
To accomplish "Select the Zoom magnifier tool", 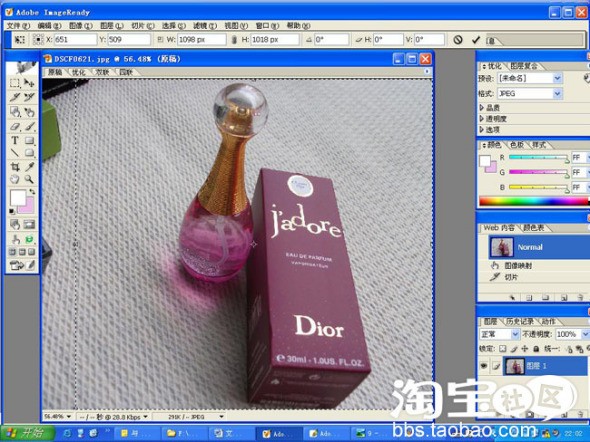I will (x=29, y=179).
